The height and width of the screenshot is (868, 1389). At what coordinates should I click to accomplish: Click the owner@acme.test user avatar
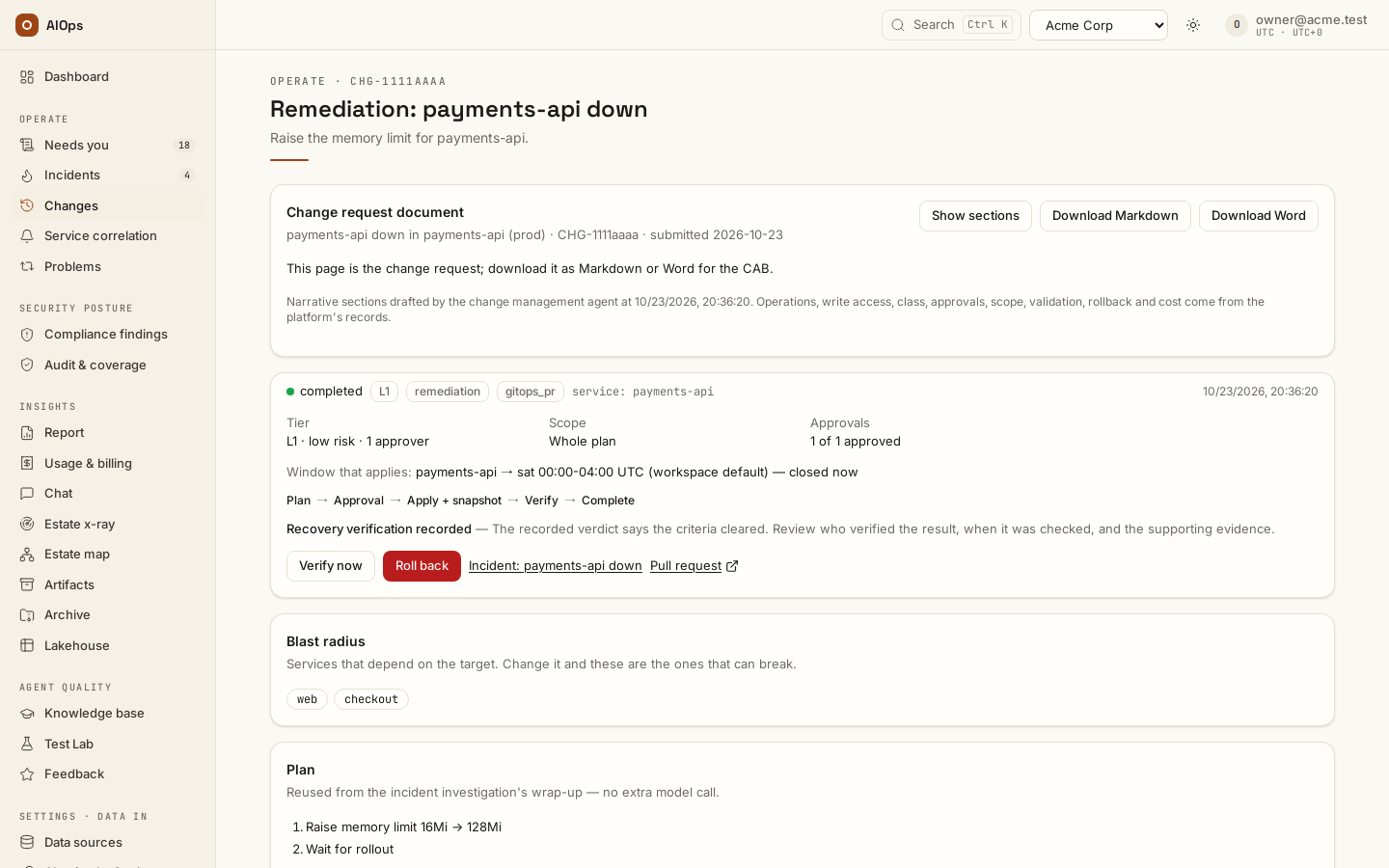(x=1237, y=25)
